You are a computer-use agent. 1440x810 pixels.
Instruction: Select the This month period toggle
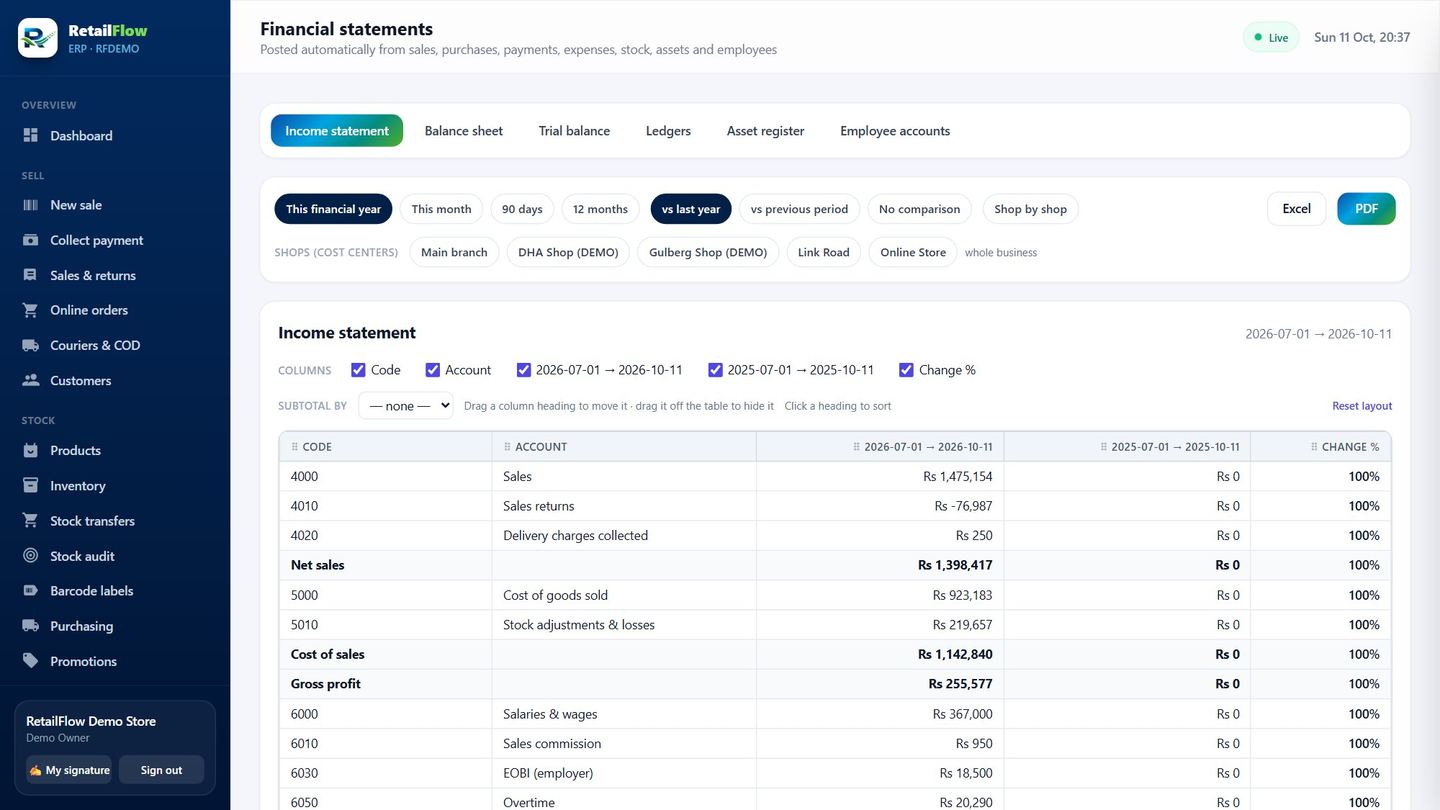click(441, 209)
